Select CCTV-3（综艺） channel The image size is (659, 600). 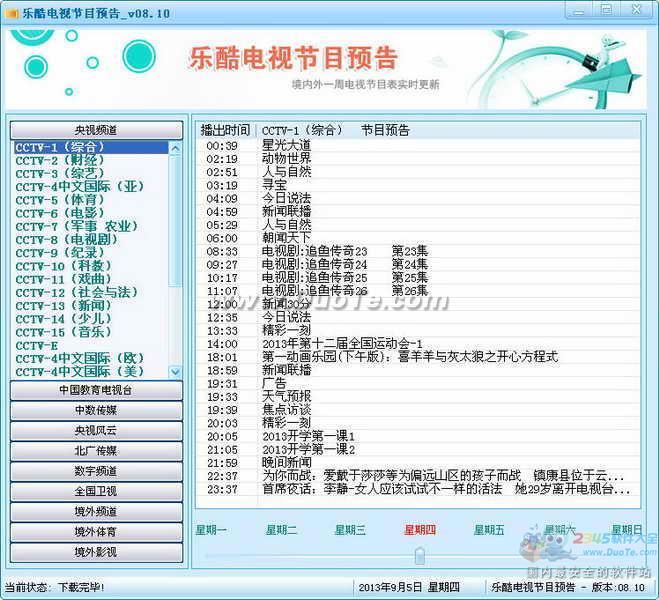click(91, 174)
